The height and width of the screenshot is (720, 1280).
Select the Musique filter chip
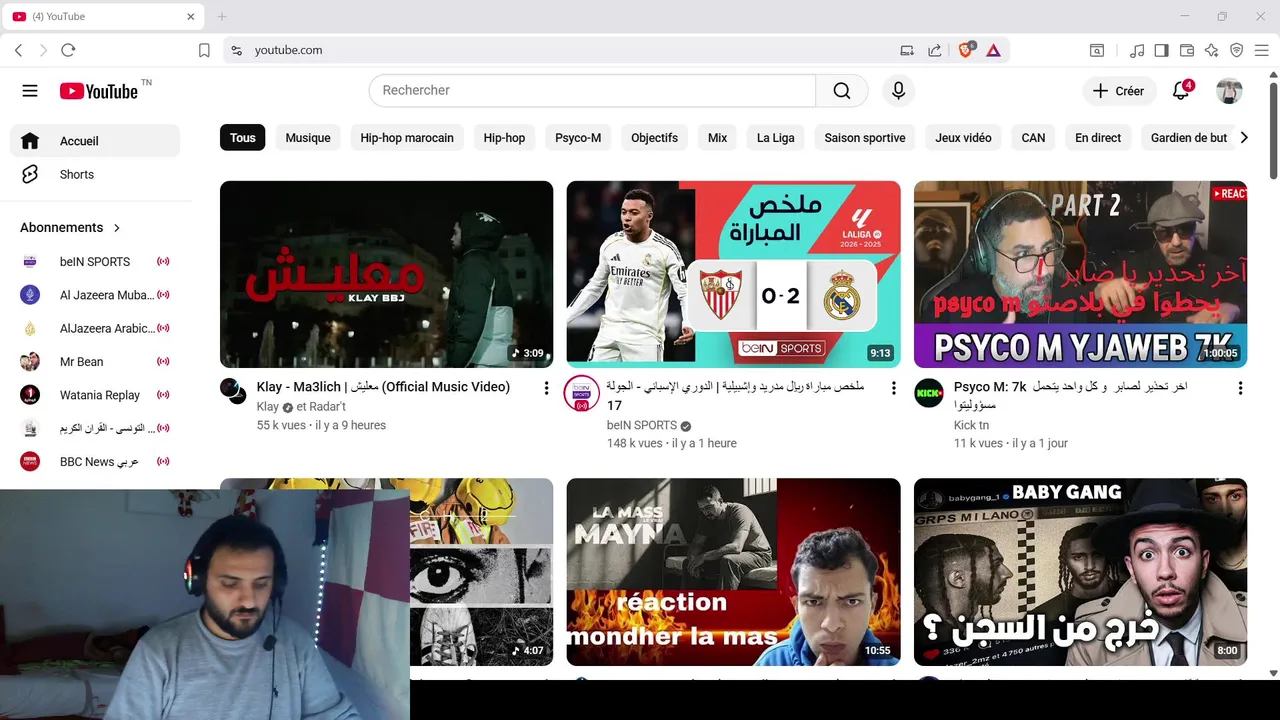(308, 138)
